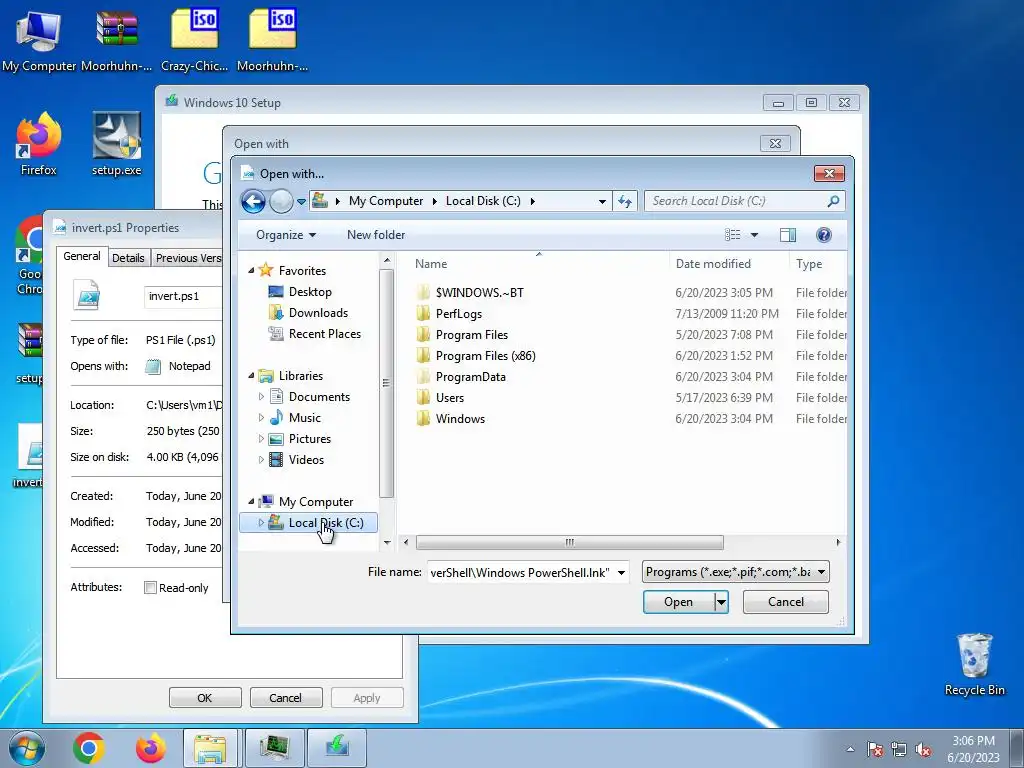The height and width of the screenshot is (768, 1024).
Task: Click the Back arrow in Open with dialog
Action: coord(253,201)
